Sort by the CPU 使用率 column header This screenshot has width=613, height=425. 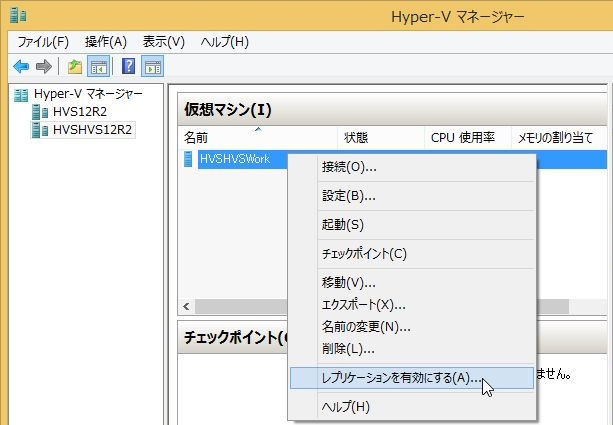click(468, 137)
